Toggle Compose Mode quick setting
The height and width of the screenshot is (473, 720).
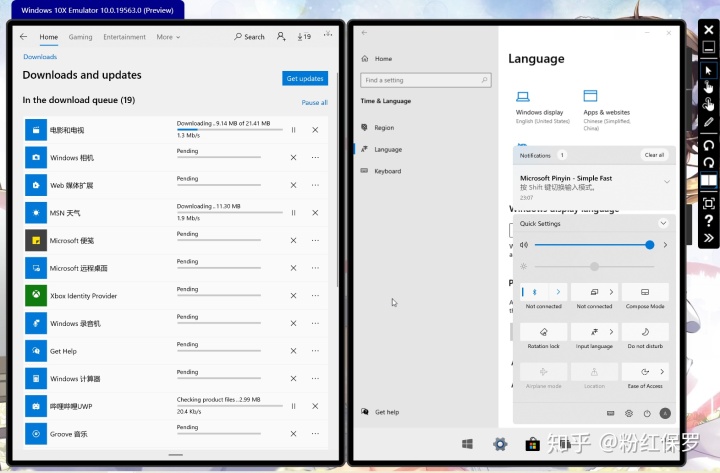pyautogui.click(x=645, y=292)
